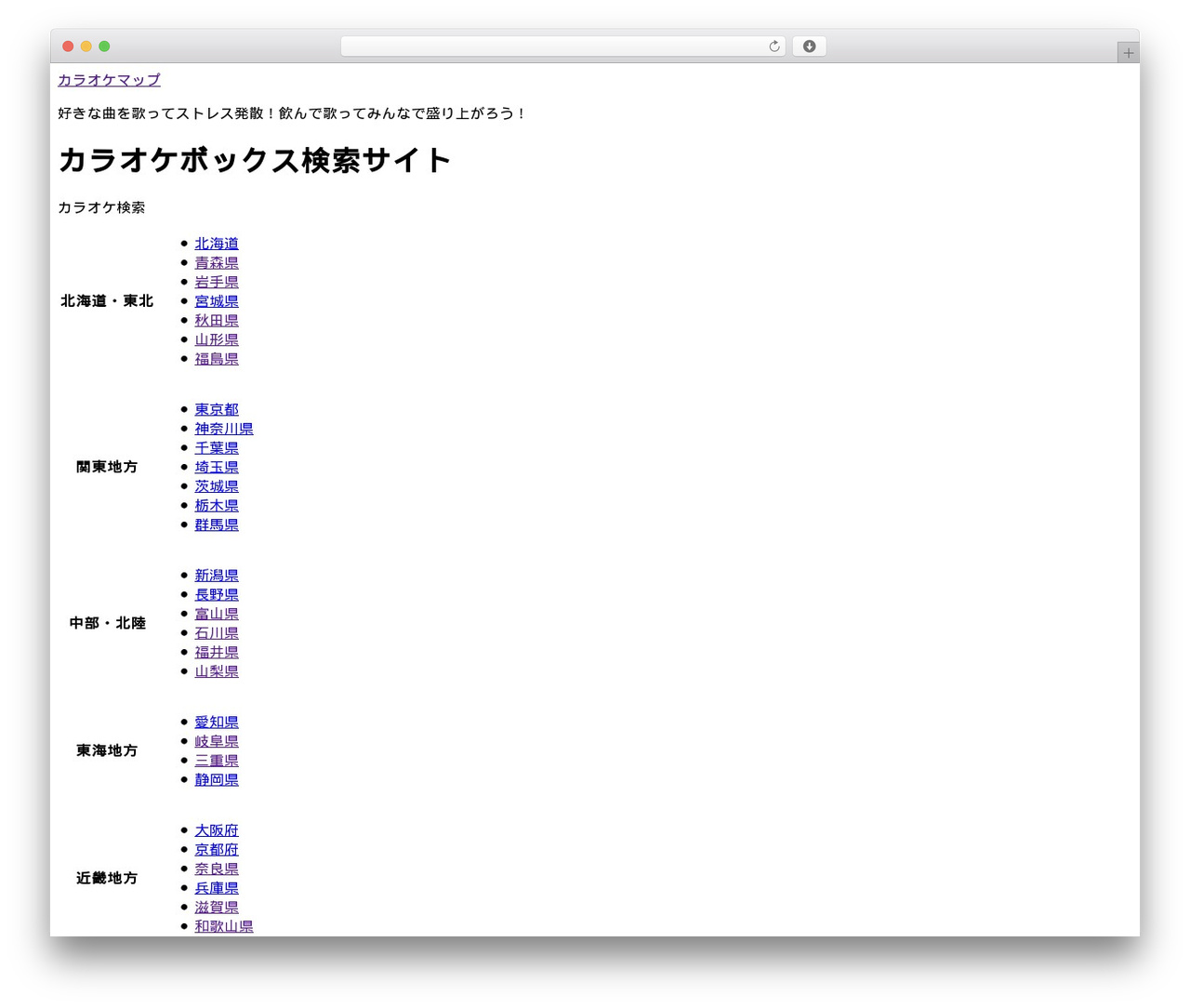Select the 山形県 link
This screenshot has height=1008, width=1190.
pos(217,339)
